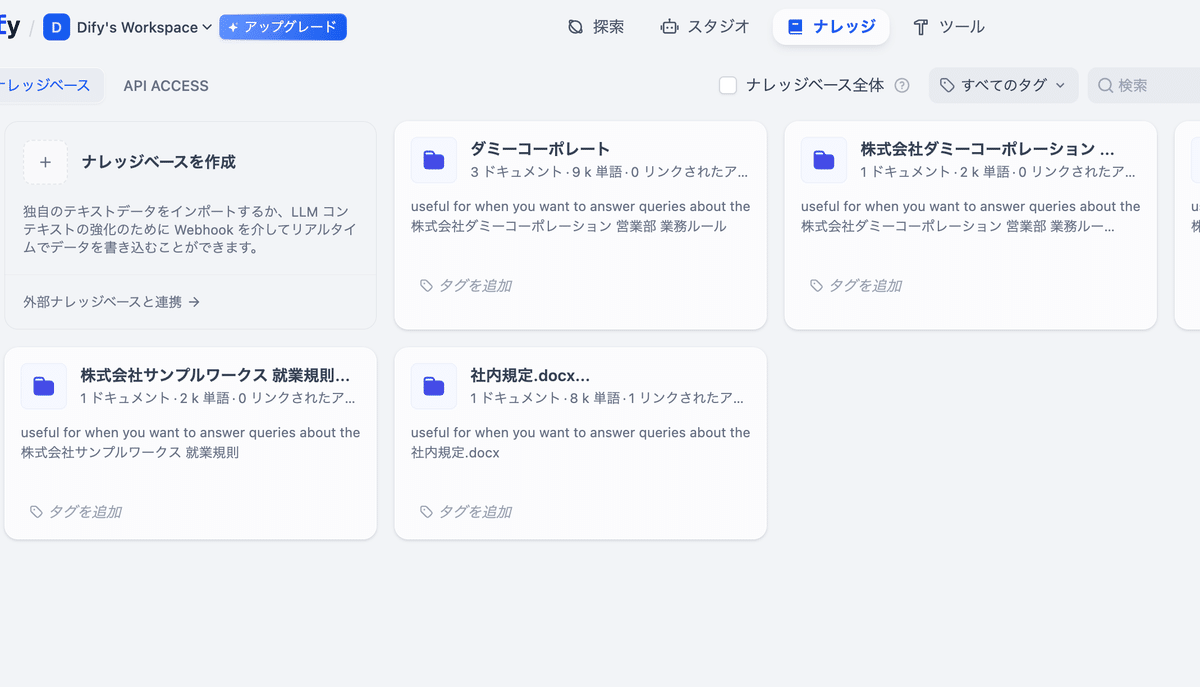This screenshot has width=1200, height=687.
Task: Click the 社内規定.docx folder icon
Action: click(433, 386)
